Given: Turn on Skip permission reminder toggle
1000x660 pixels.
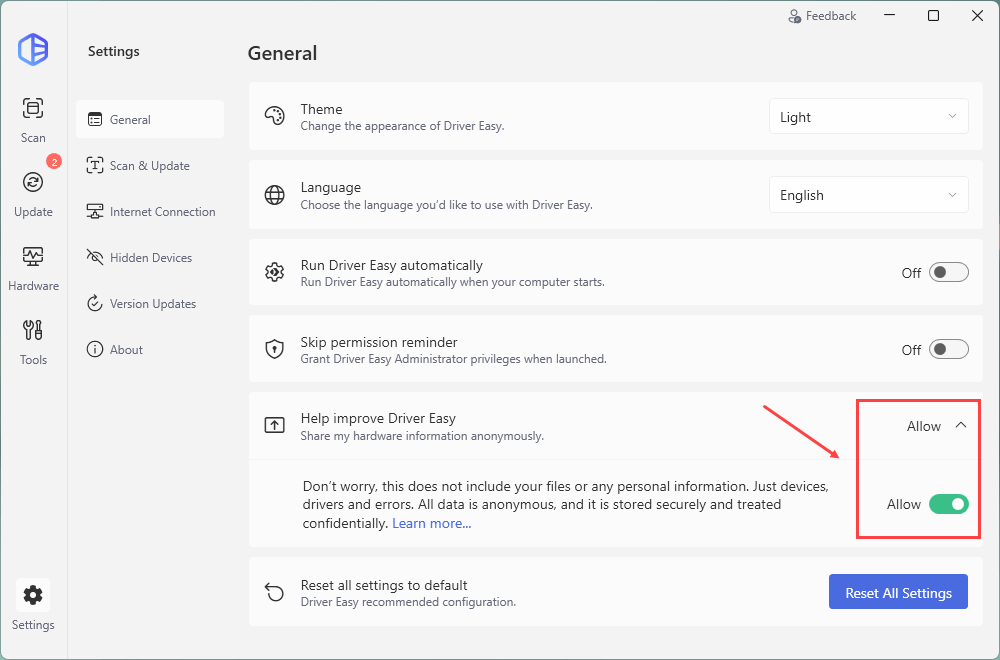Looking at the screenshot, I should tap(948, 349).
